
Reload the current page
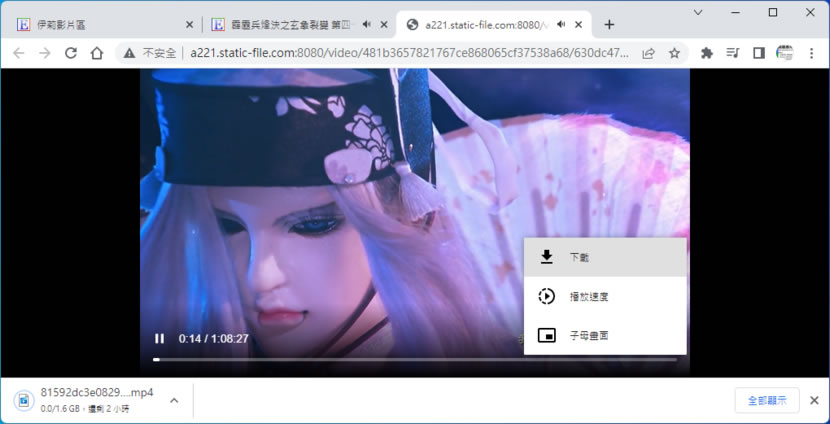click(70, 53)
